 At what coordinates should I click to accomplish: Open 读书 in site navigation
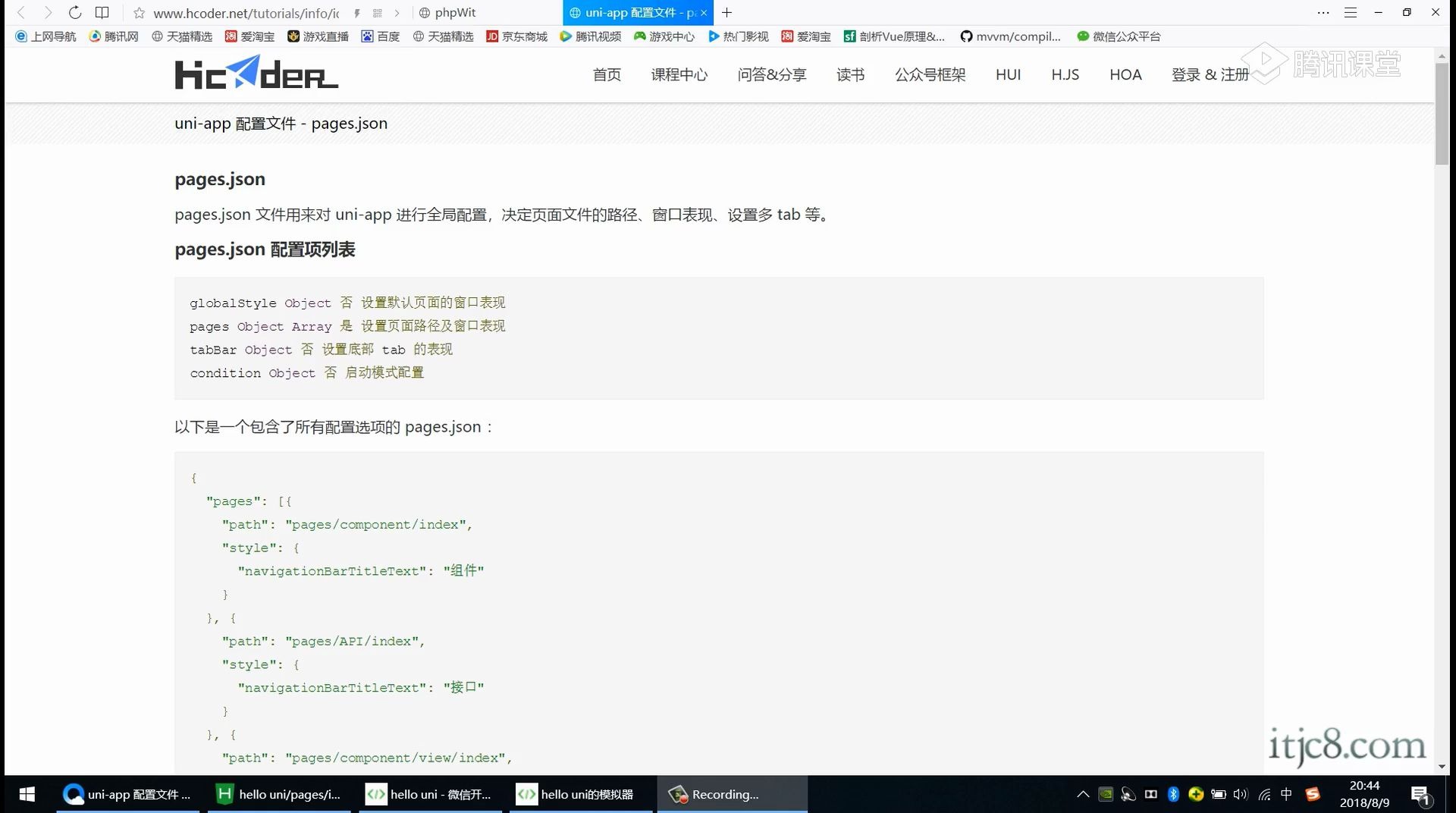[850, 74]
